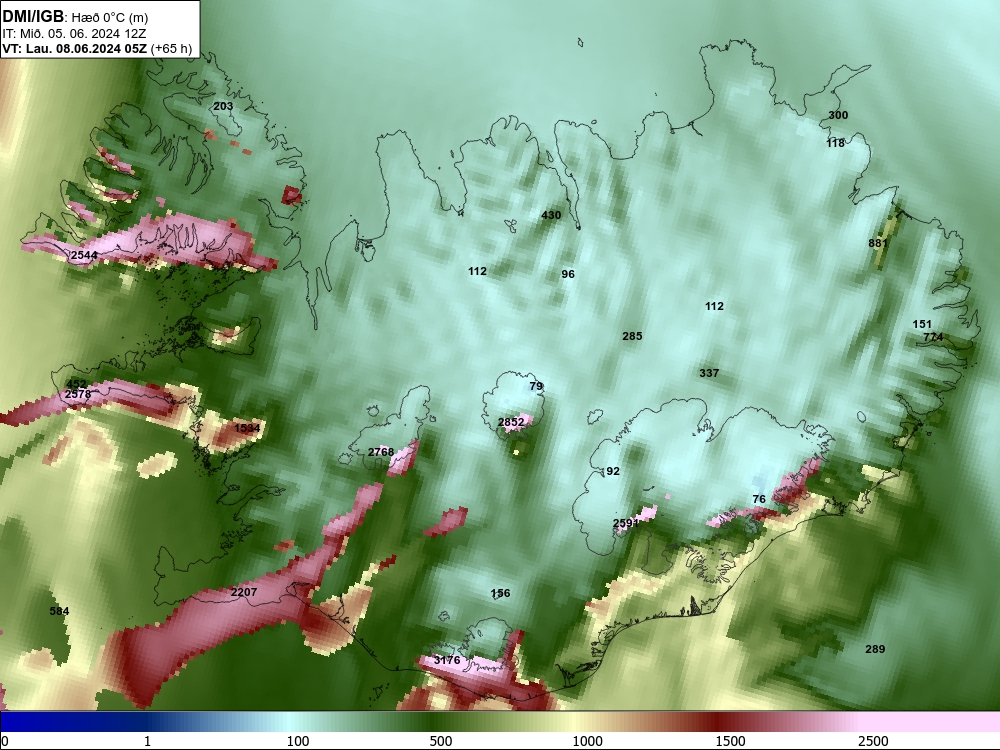Click the 2768 value label
Viewport: 1000px width, 750px height.
(x=381, y=452)
